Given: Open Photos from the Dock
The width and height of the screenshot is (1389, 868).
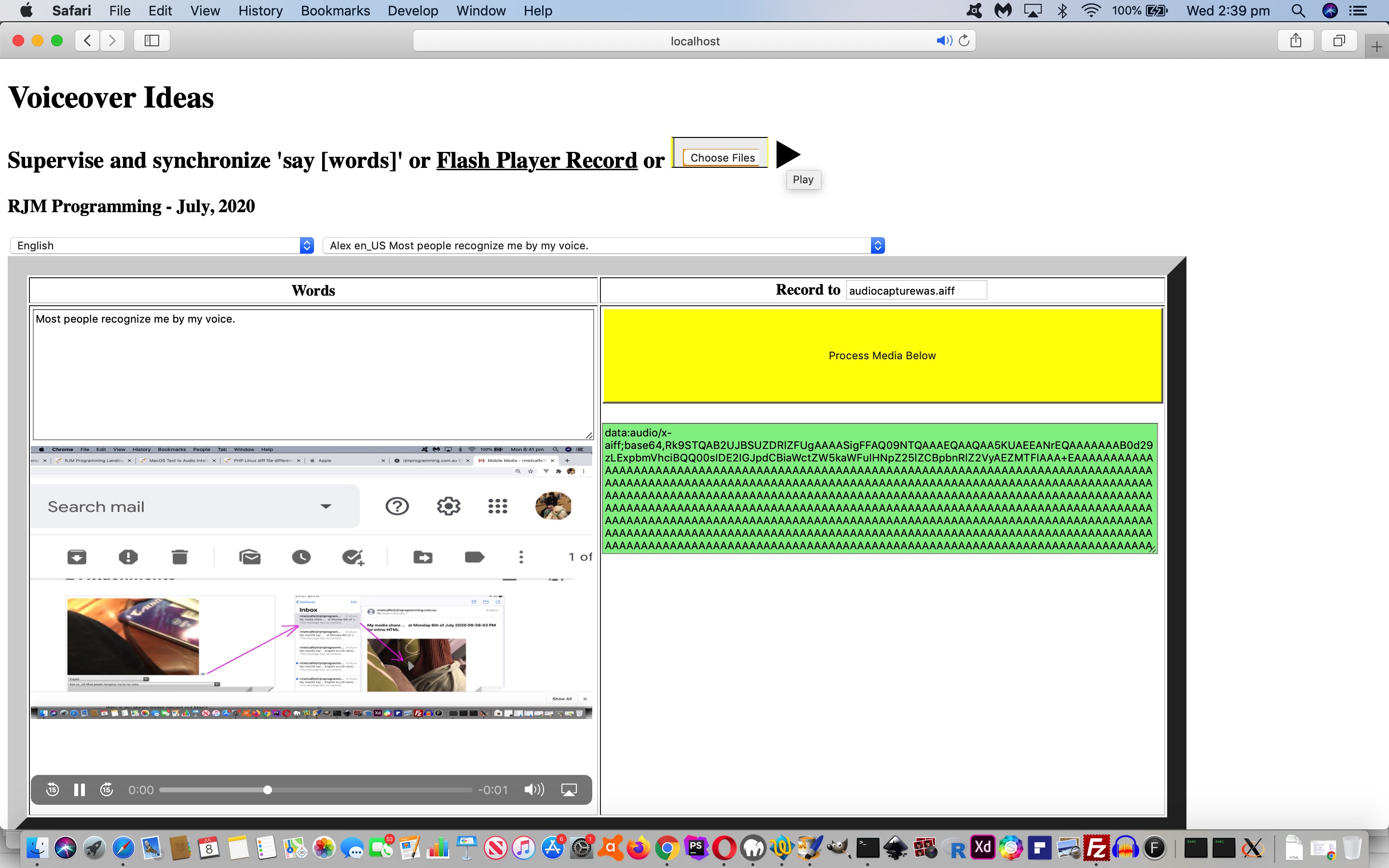Looking at the screenshot, I should [x=323, y=847].
